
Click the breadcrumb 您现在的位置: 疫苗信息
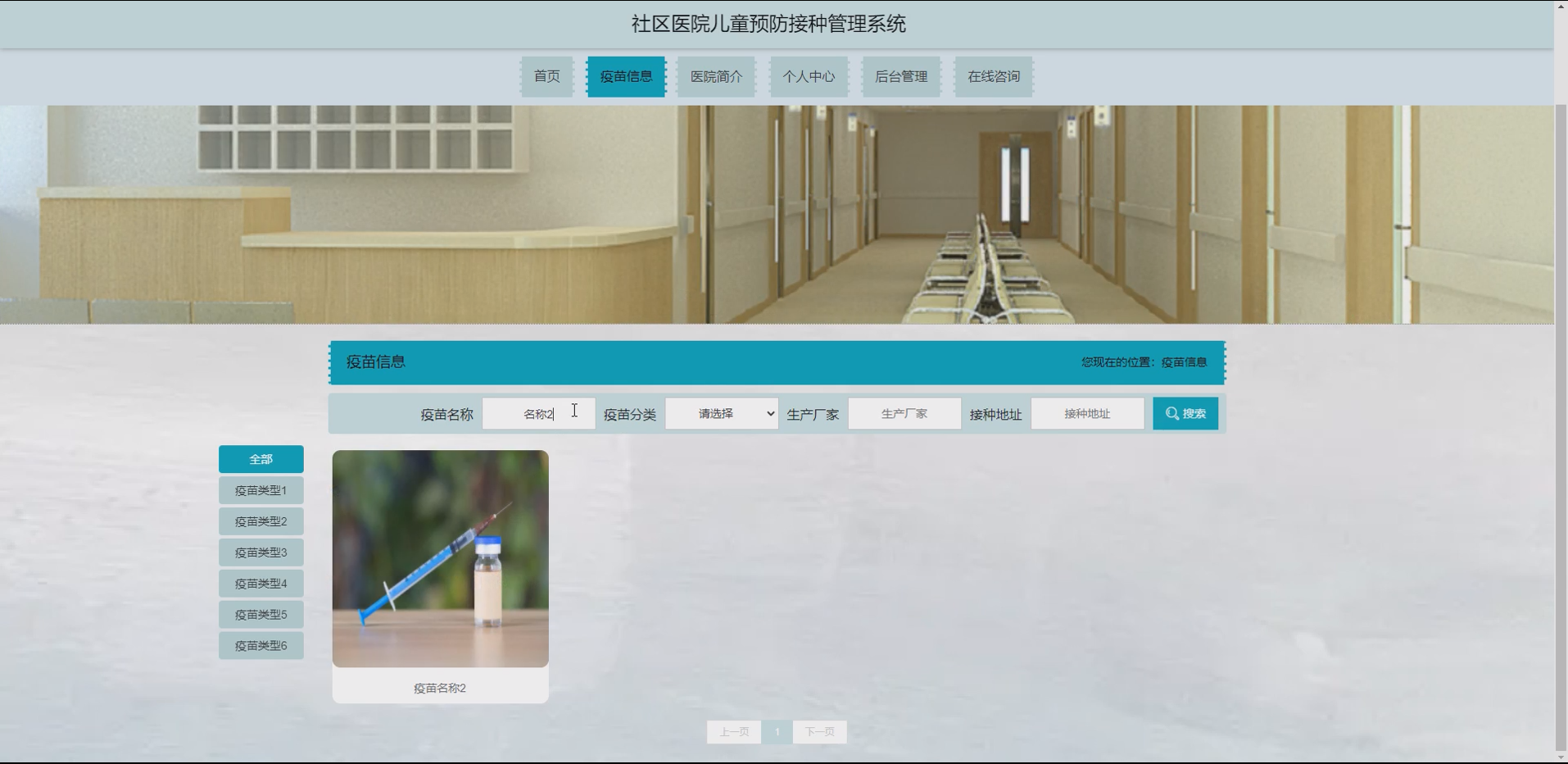click(x=1144, y=362)
